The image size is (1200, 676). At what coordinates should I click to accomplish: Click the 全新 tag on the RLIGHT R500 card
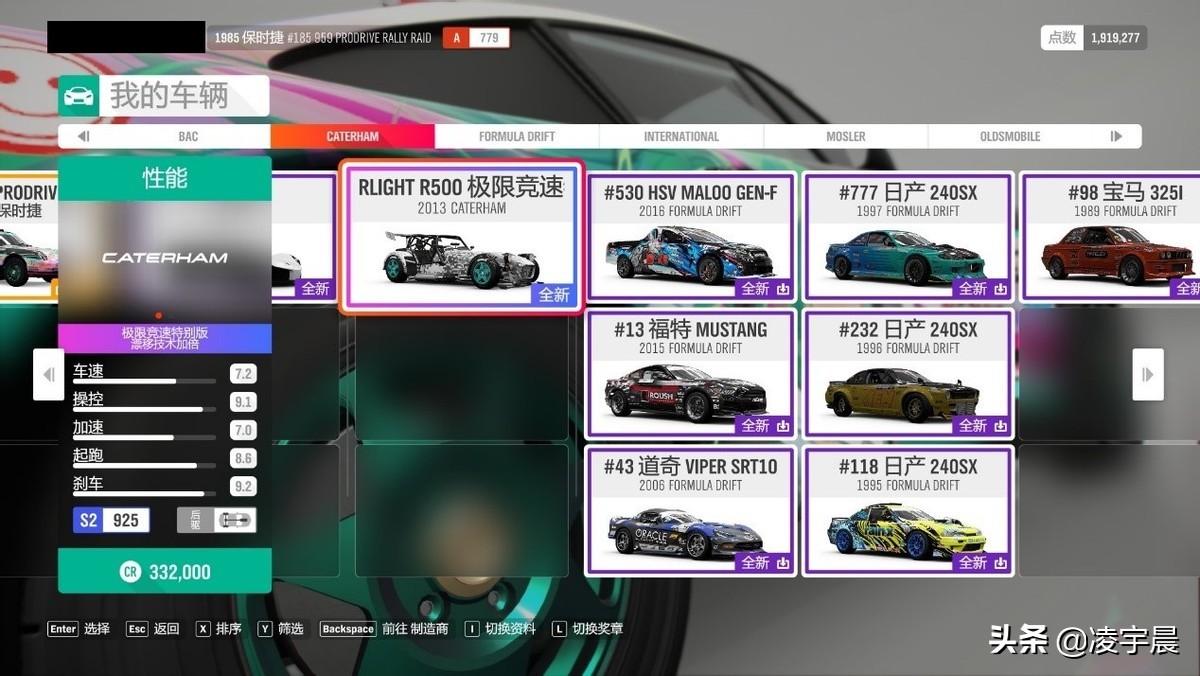coord(553,295)
